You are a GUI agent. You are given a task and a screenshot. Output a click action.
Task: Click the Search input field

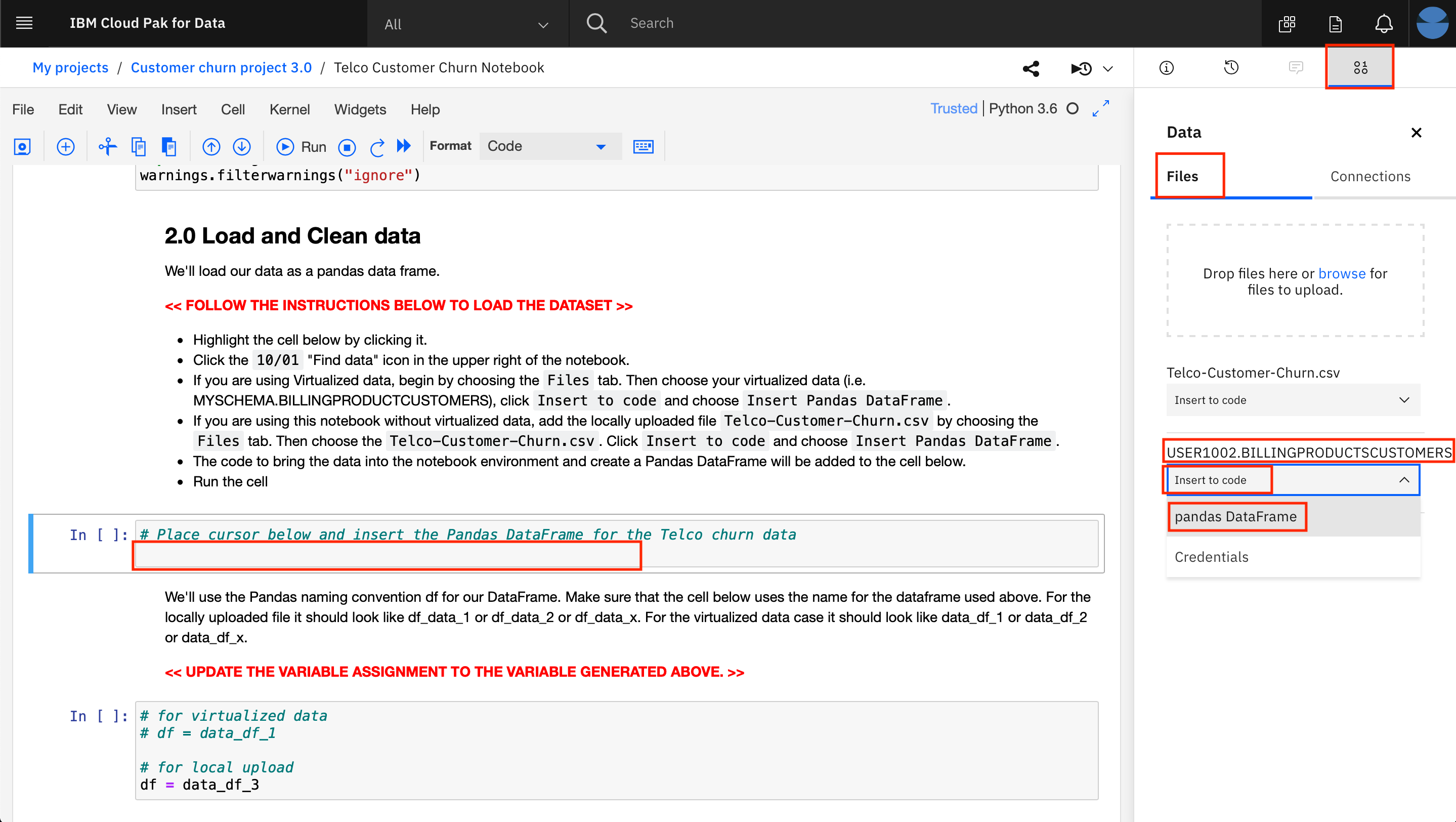click(x=905, y=23)
